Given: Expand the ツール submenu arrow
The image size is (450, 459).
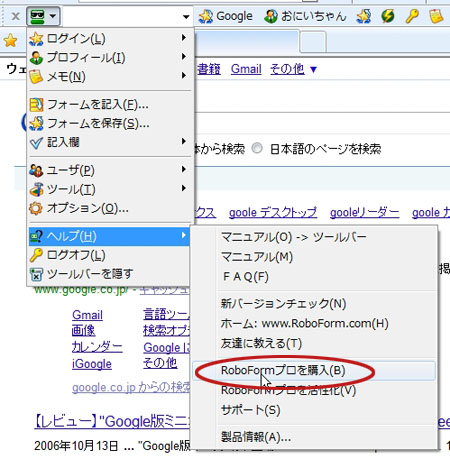Looking at the screenshot, I should (184, 188).
